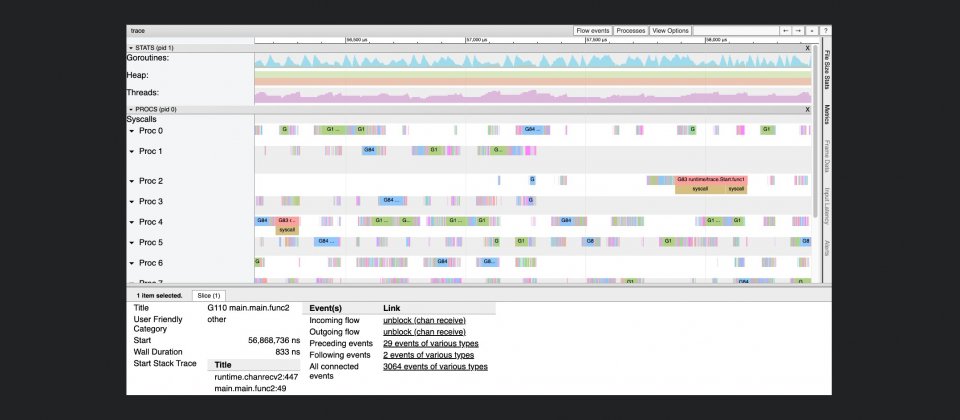Click the 833 ns Wall Duration value
960x420 pixels.
tap(288, 352)
